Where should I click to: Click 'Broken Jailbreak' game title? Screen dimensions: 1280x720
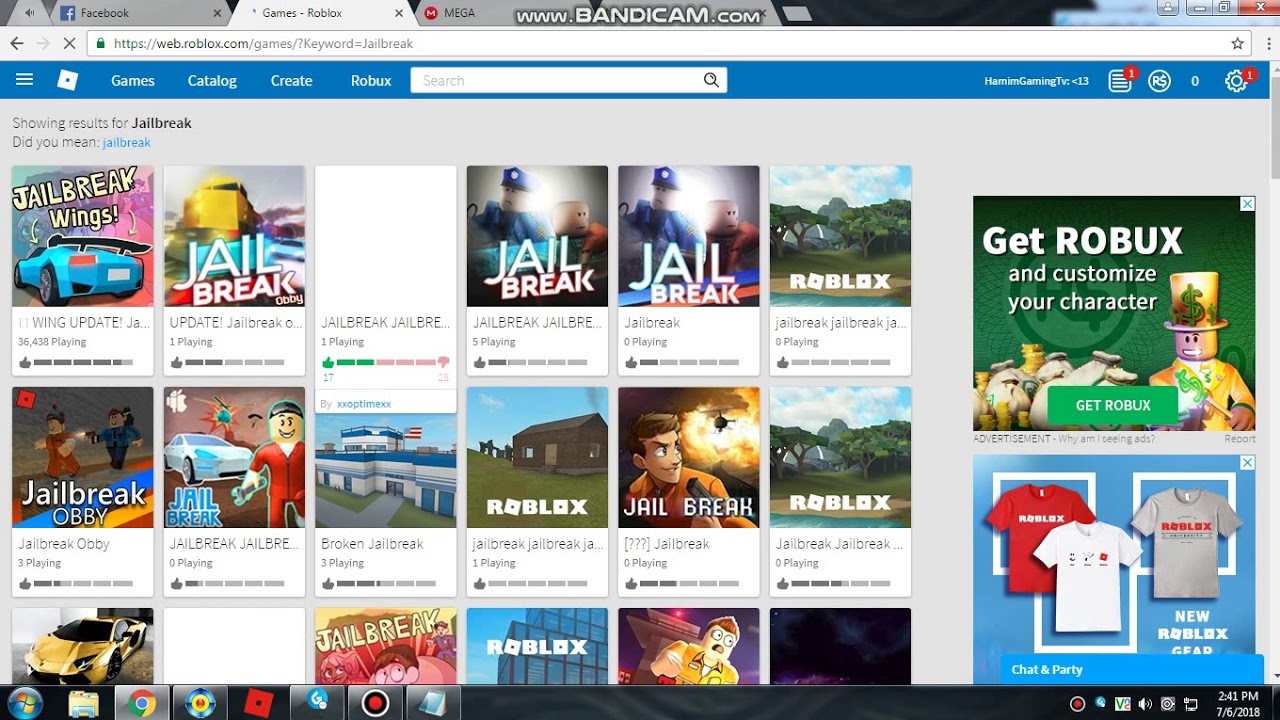coord(372,544)
